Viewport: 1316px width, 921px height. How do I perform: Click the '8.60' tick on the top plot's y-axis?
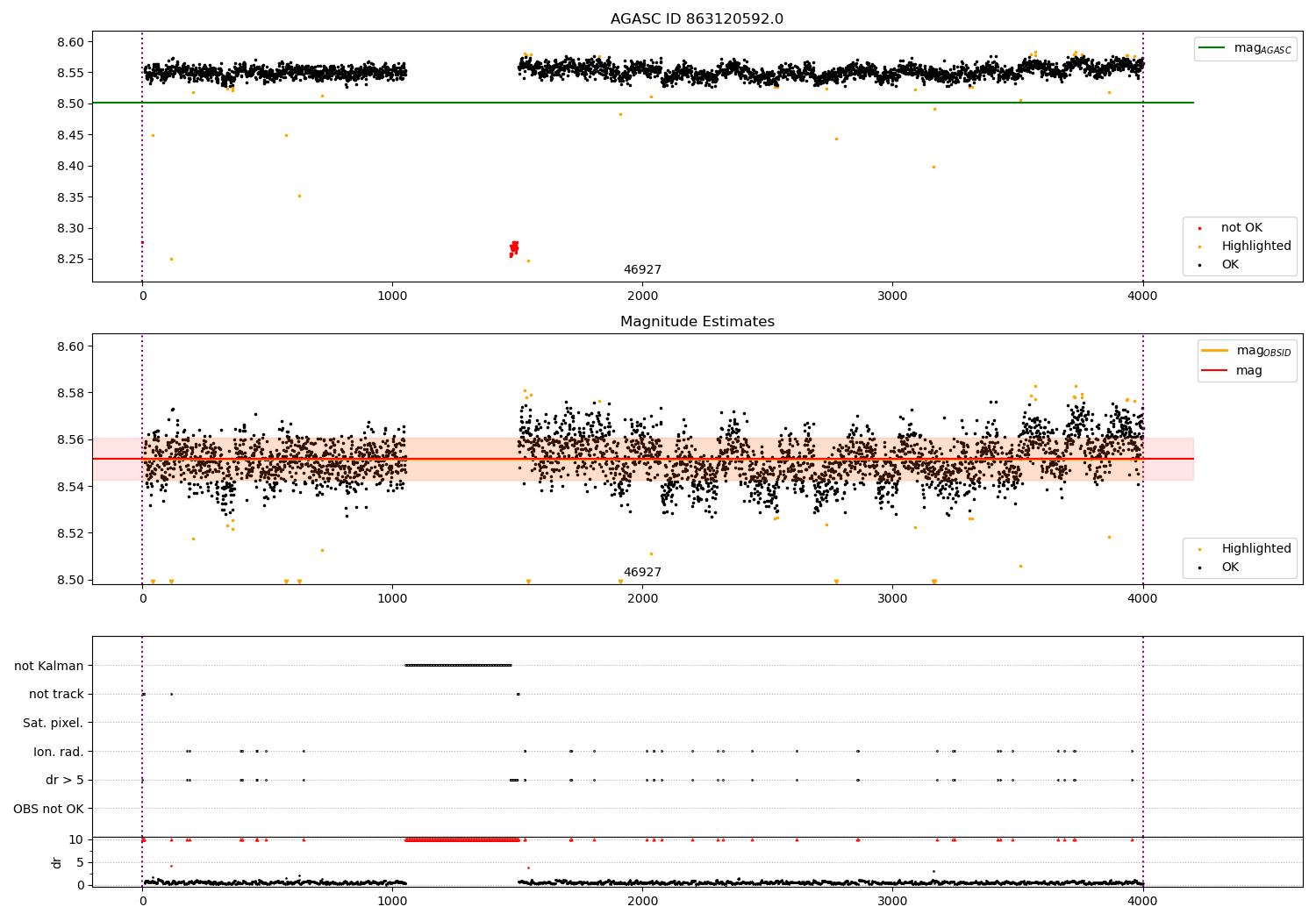click(x=70, y=42)
